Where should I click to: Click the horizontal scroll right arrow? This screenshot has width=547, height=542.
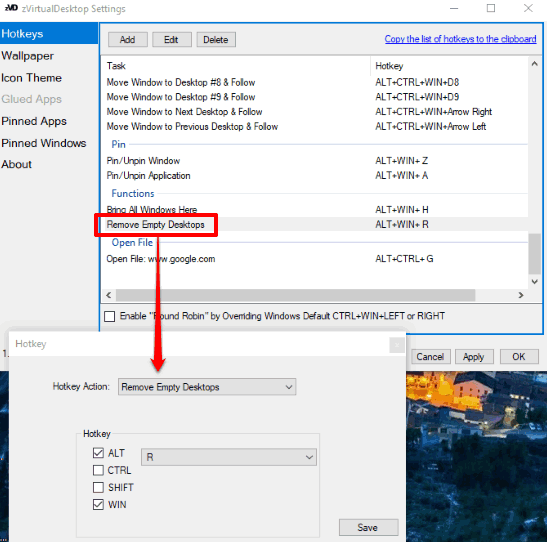[x=520, y=295]
